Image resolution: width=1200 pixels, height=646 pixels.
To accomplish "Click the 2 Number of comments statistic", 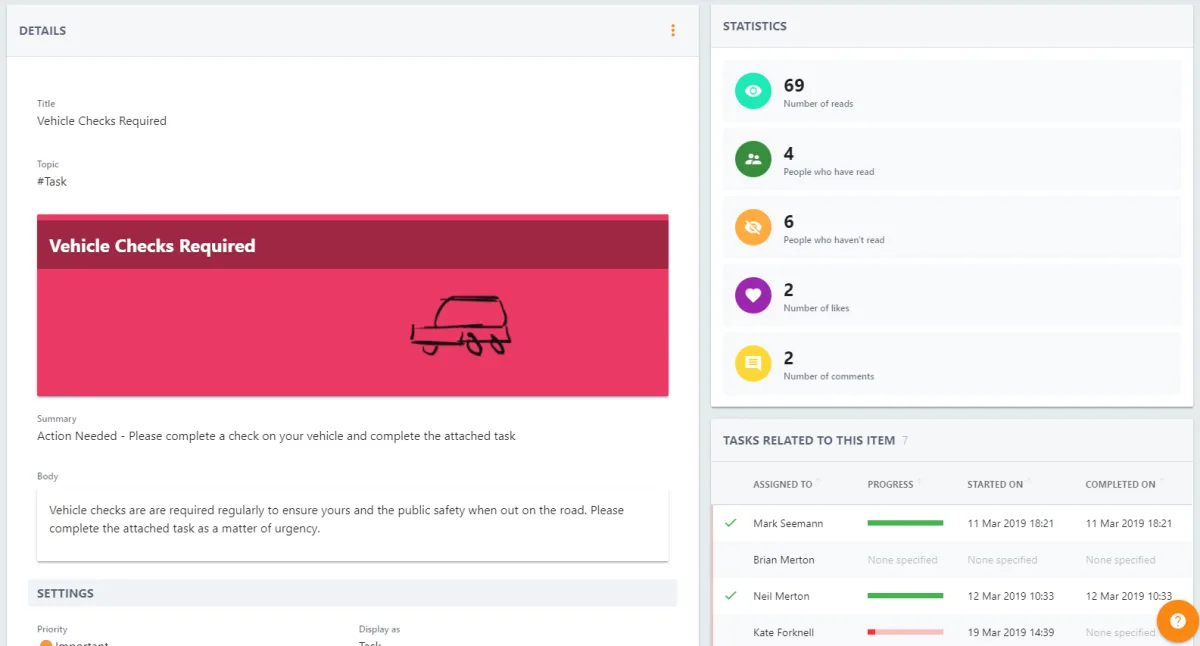I will [x=952, y=363].
